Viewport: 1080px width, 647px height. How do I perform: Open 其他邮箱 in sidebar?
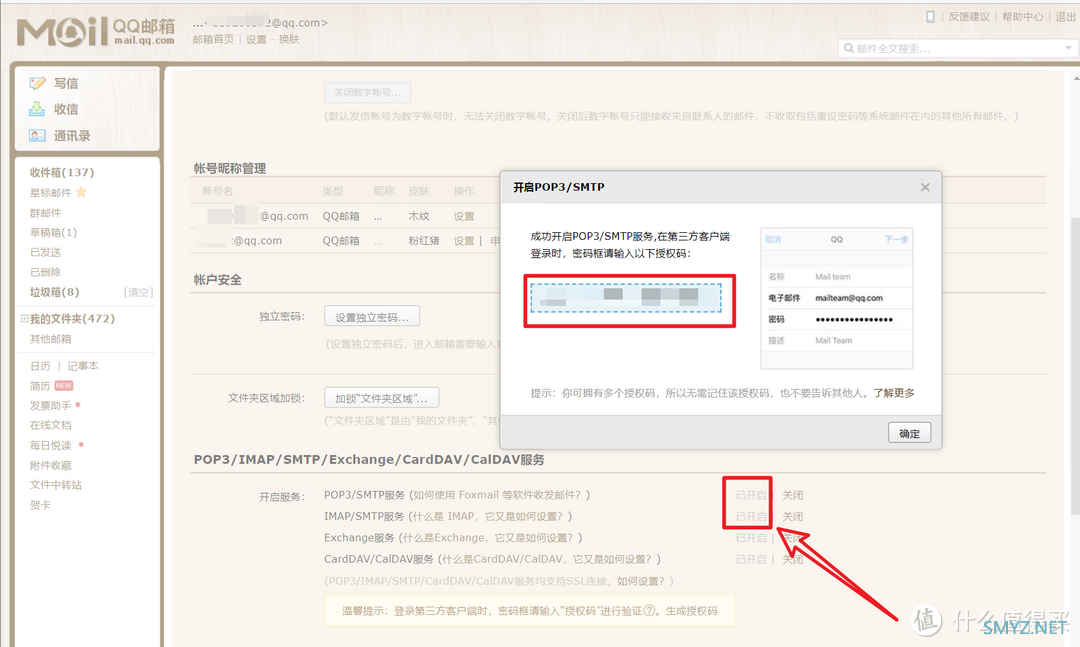tap(50, 339)
